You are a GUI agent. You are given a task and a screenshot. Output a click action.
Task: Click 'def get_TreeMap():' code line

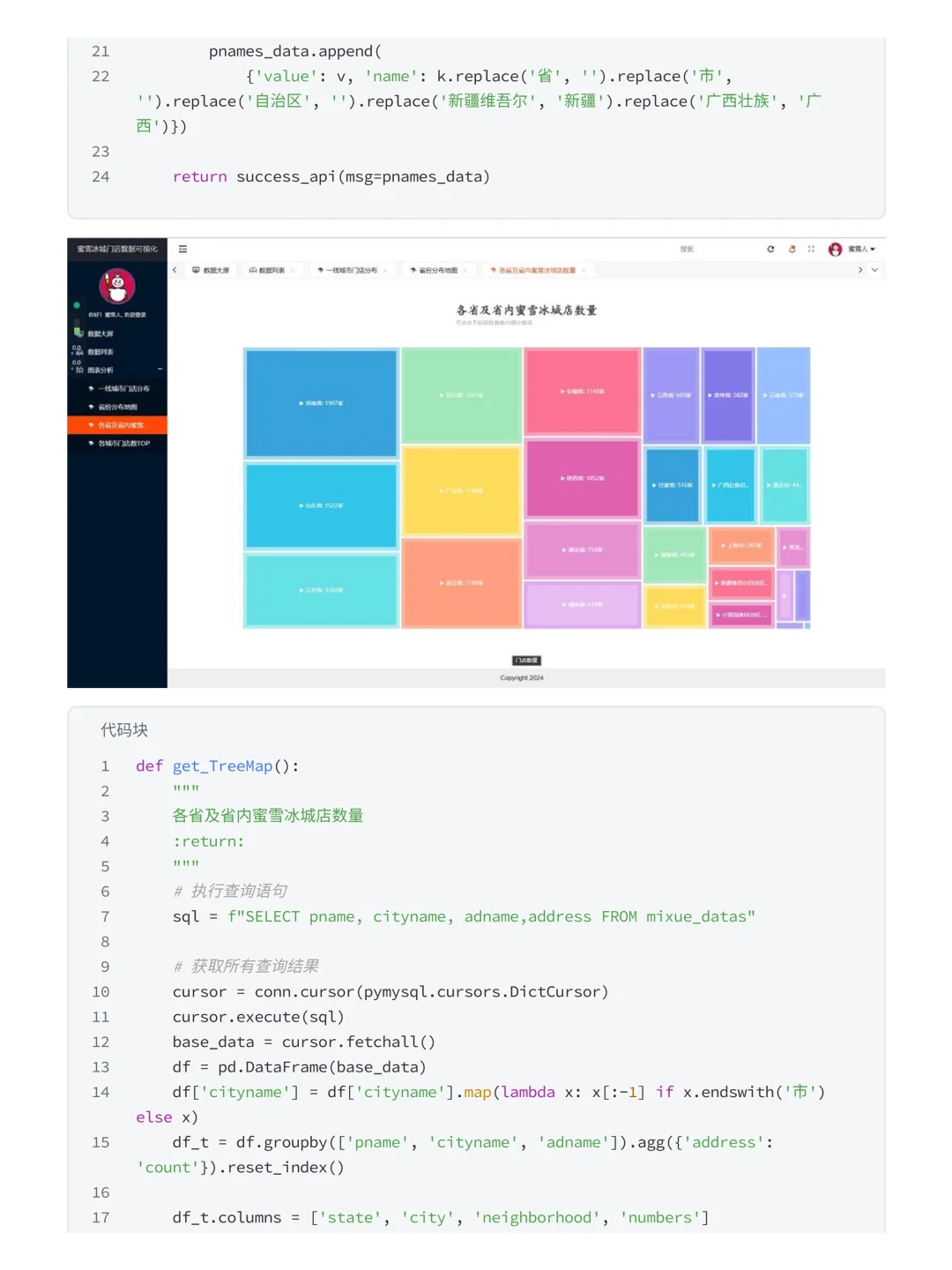(218, 766)
